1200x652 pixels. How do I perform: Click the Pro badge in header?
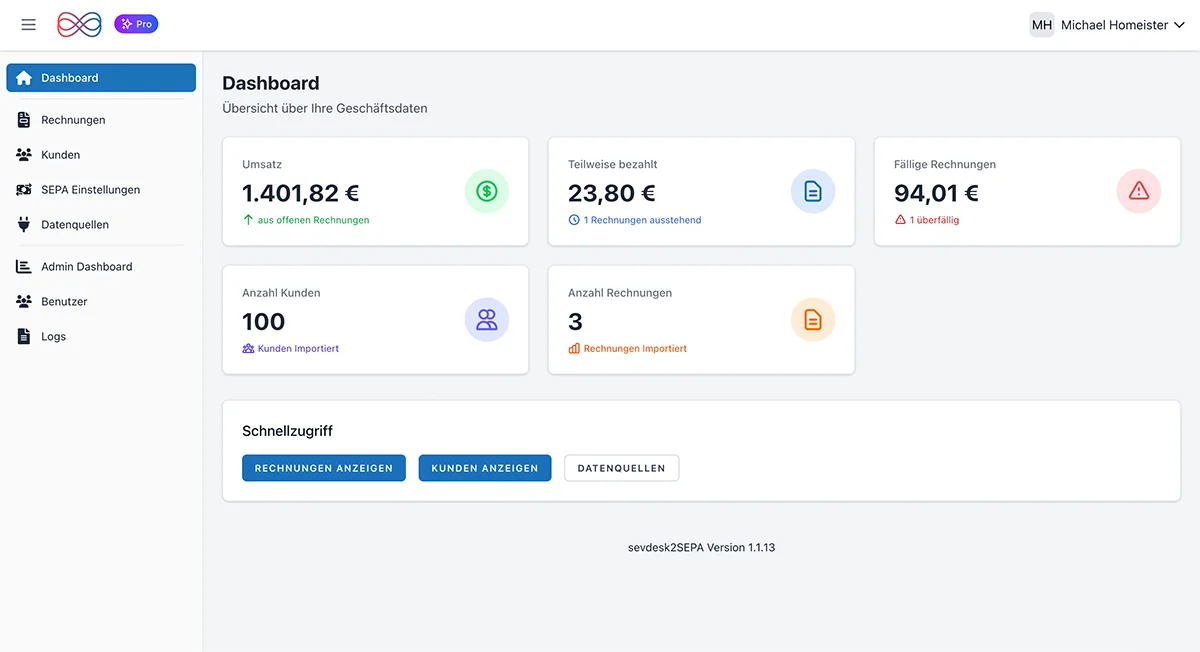pyautogui.click(x=136, y=24)
